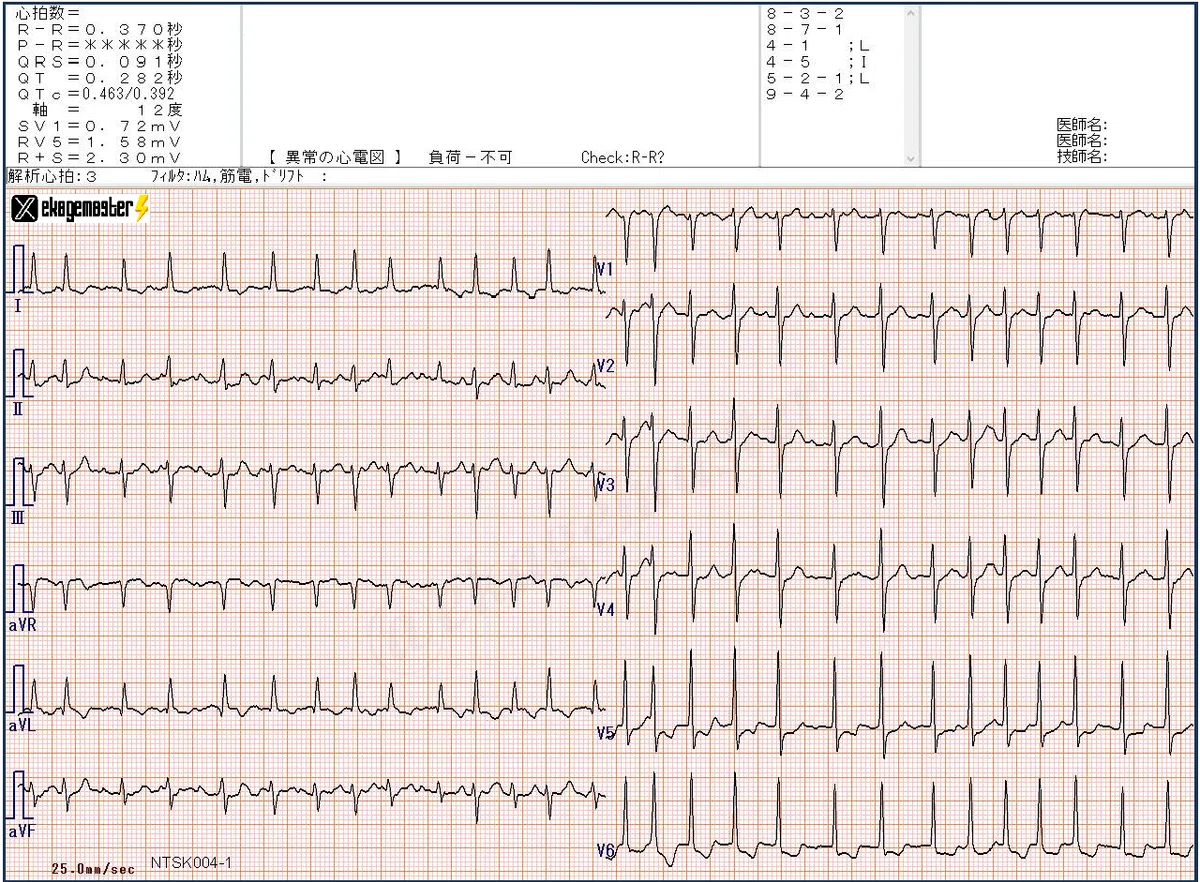Click the QRS=0.091秒 measurement
Screen dimensions: 1200x882
[100, 62]
